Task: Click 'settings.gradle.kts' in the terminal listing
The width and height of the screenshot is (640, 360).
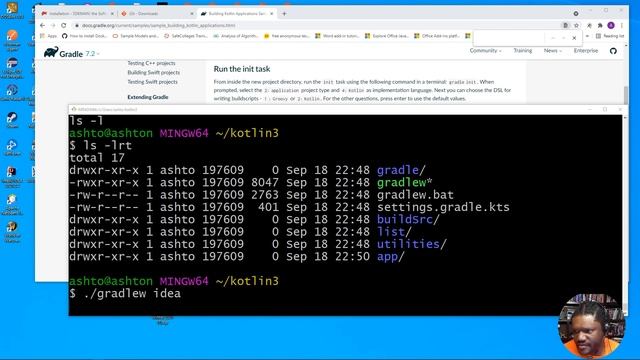Action: pyautogui.click(x=443, y=207)
